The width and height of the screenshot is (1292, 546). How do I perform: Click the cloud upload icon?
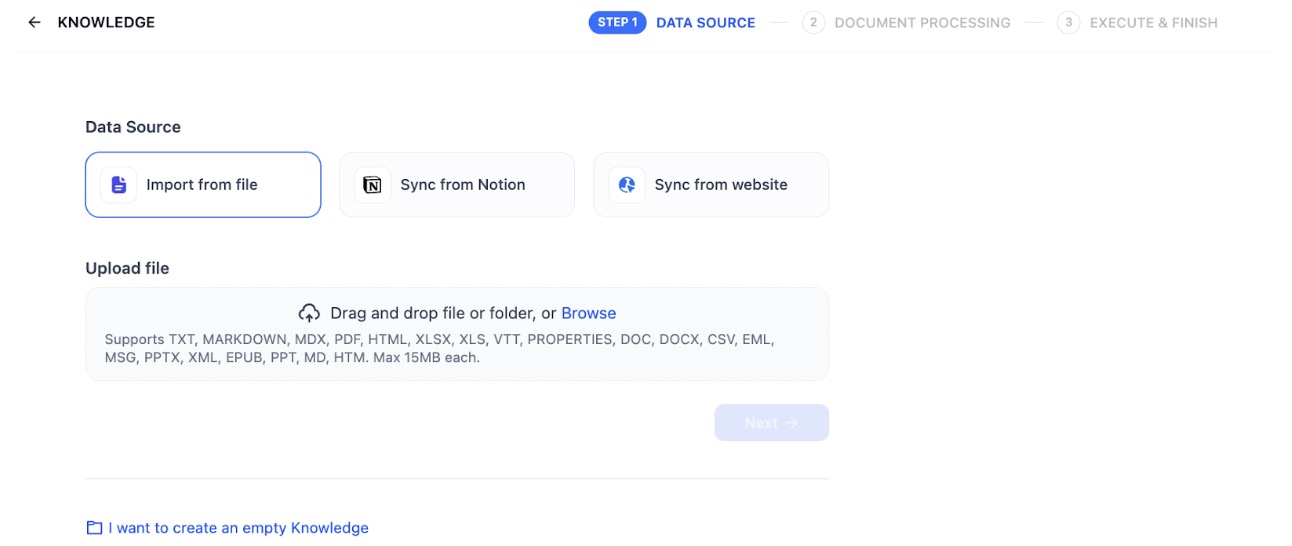point(309,313)
